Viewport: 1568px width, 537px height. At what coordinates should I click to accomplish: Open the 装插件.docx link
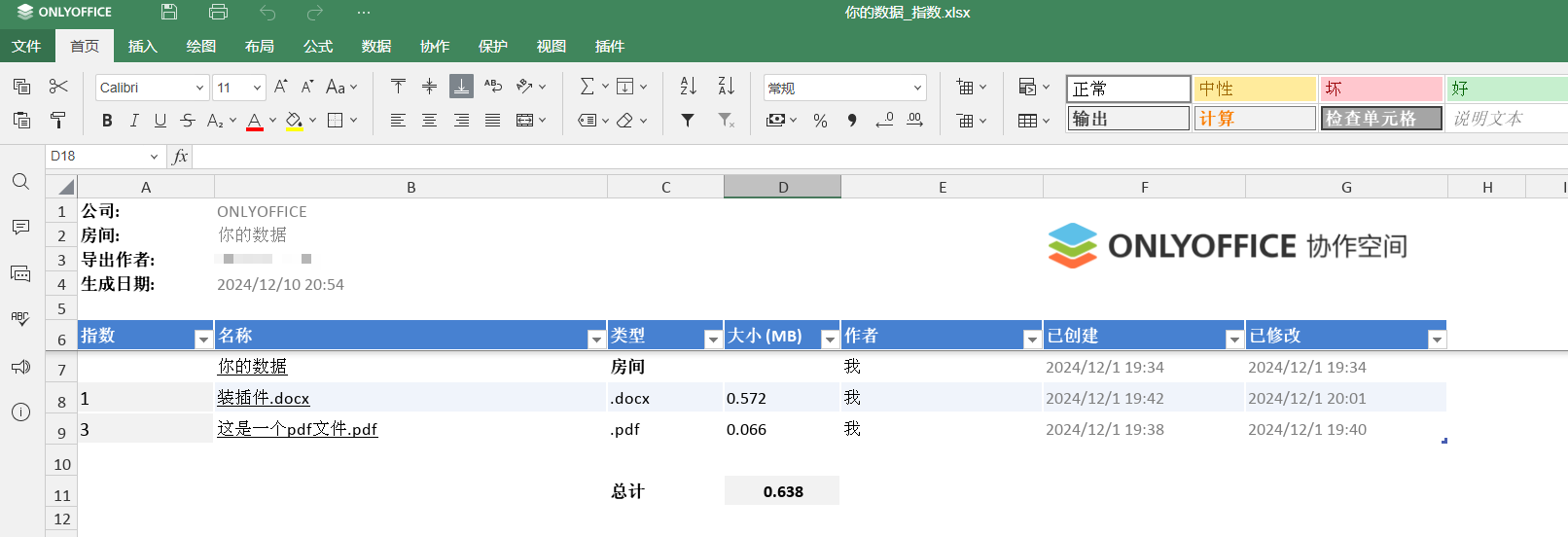tap(263, 398)
